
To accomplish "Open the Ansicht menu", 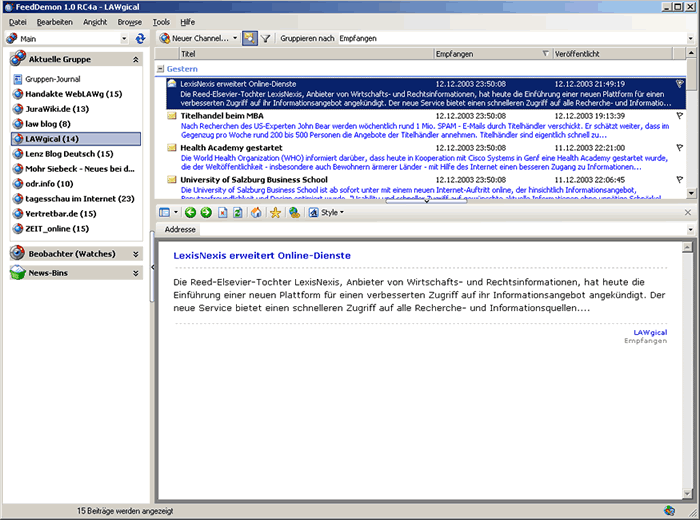I will pyautogui.click(x=95, y=21).
